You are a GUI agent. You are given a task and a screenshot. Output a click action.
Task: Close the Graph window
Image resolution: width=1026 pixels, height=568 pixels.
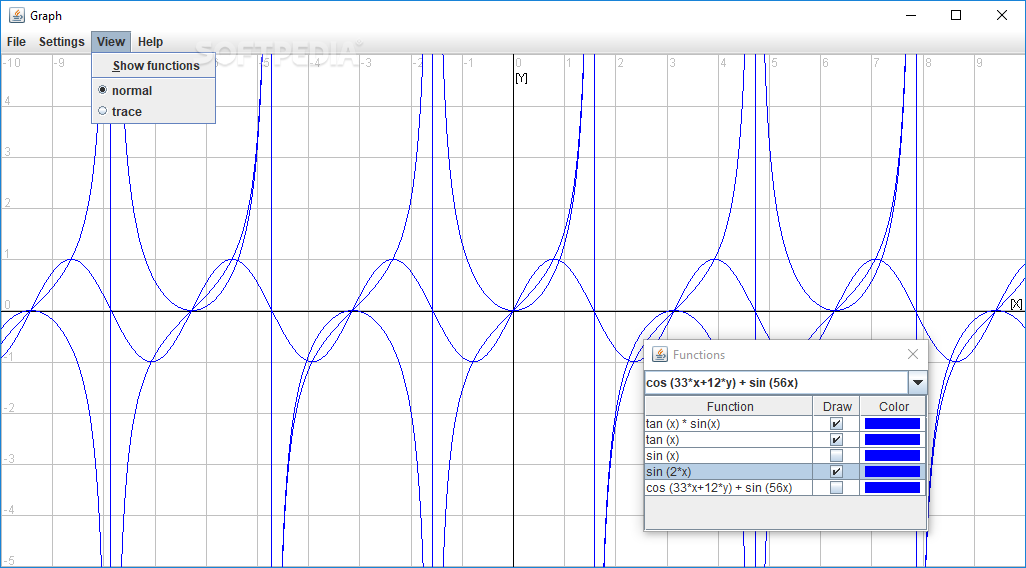point(1002,15)
